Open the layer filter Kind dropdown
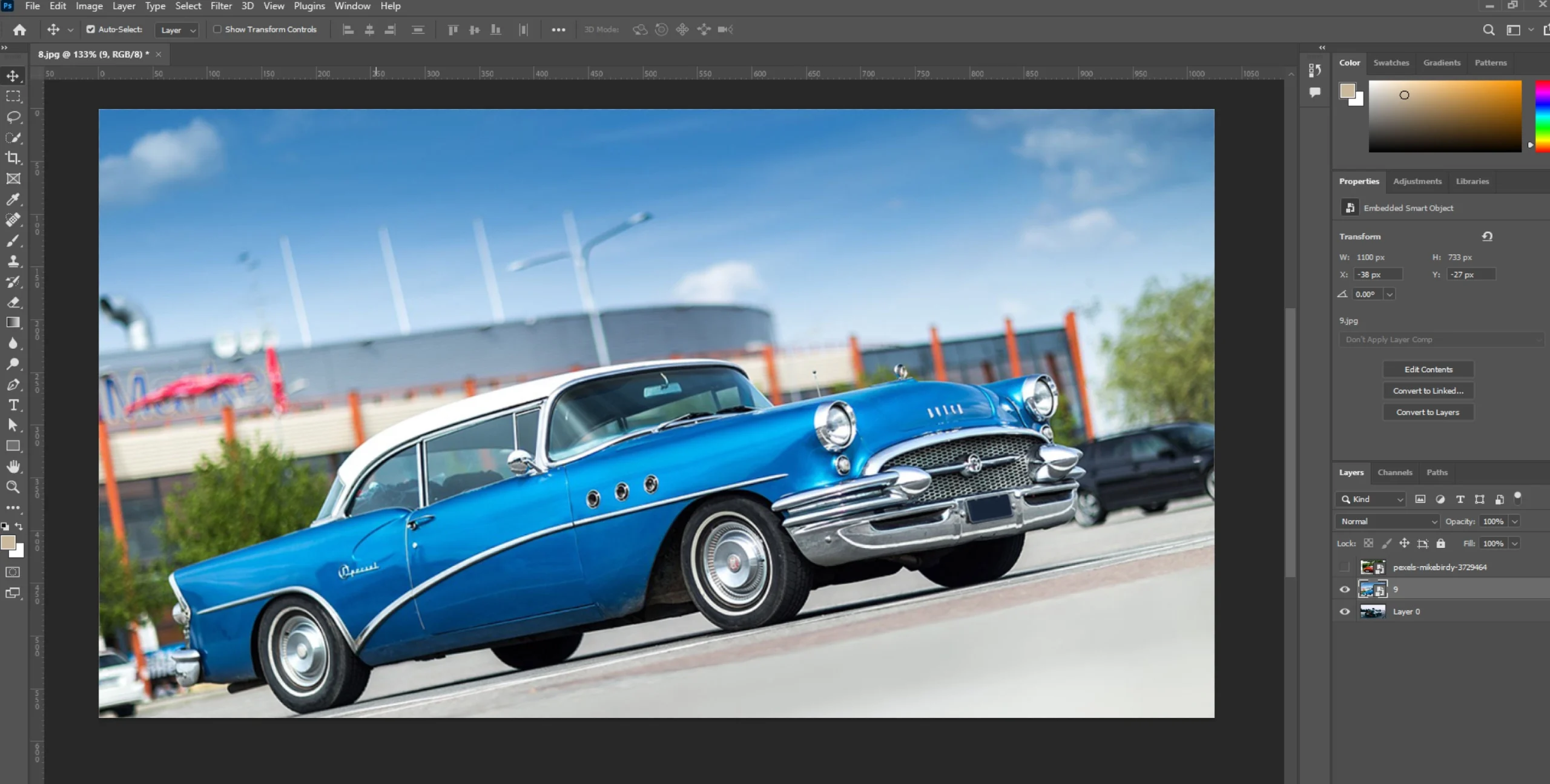Screen dimensions: 1550x784 (1371, 499)
